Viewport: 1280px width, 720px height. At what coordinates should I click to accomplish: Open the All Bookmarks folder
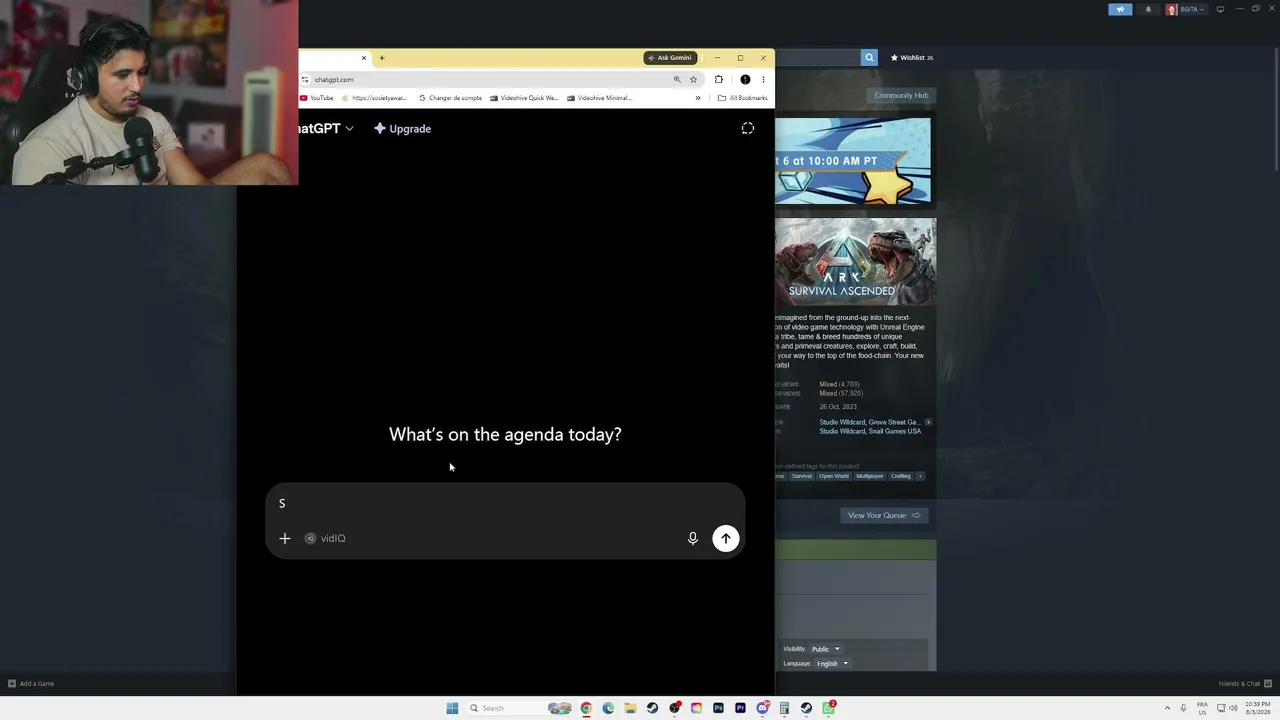pos(743,98)
